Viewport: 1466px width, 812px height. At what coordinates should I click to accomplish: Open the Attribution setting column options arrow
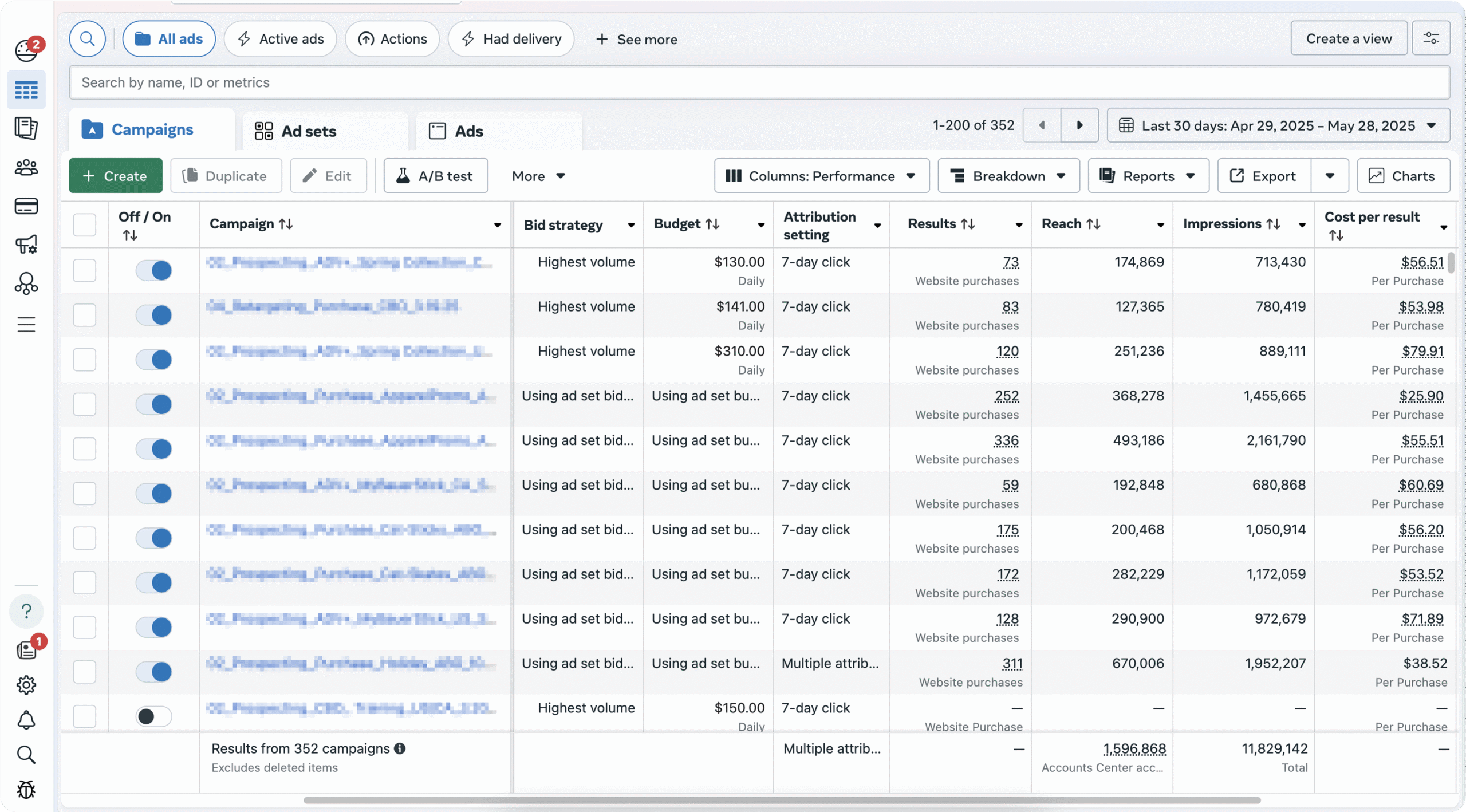click(877, 226)
